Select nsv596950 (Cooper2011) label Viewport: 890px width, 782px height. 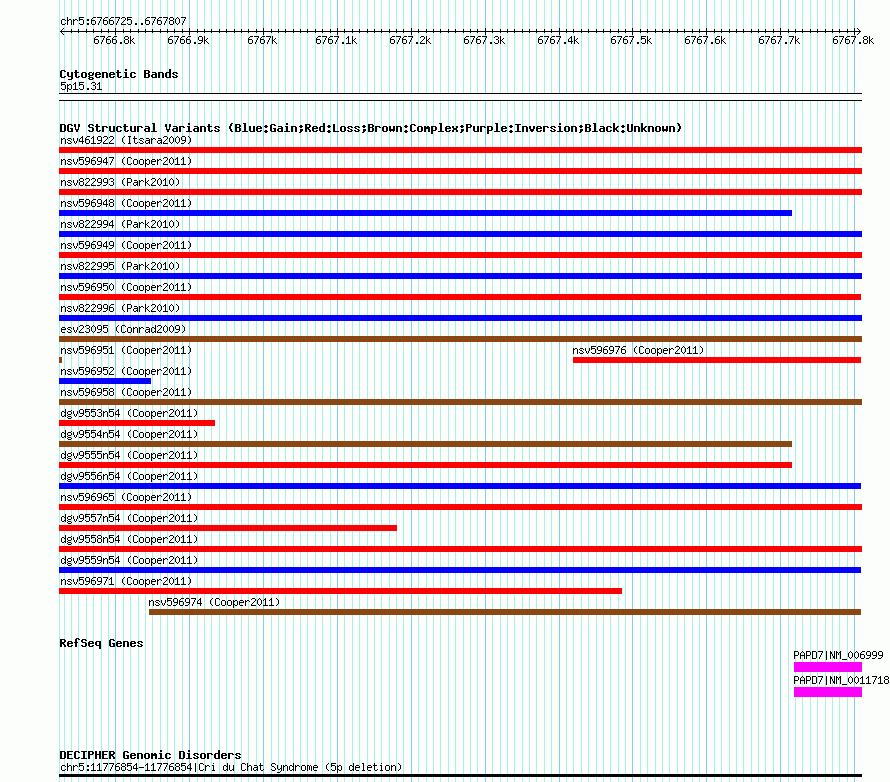tap(126, 287)
